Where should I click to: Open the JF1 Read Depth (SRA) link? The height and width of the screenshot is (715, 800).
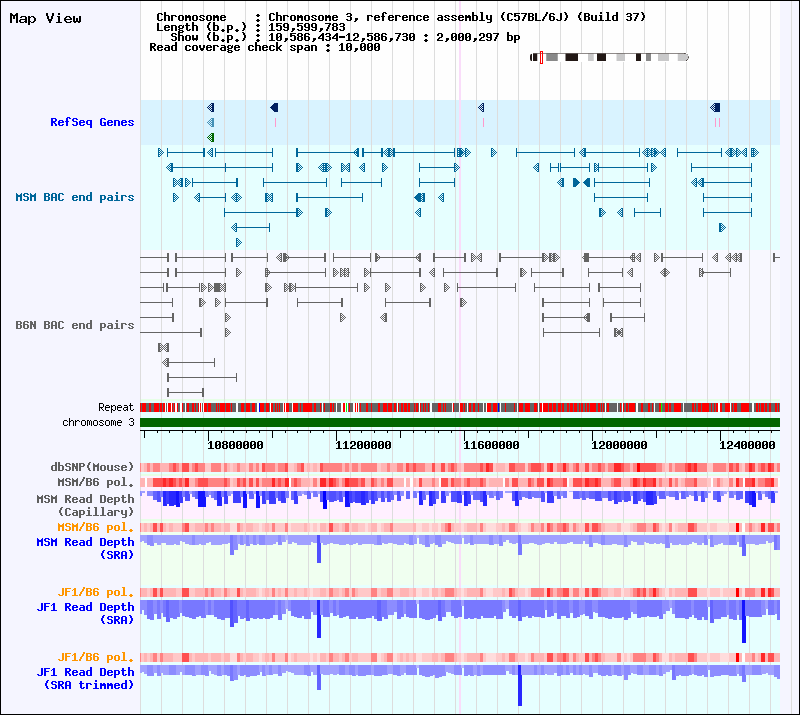click(x=85, y=613)
